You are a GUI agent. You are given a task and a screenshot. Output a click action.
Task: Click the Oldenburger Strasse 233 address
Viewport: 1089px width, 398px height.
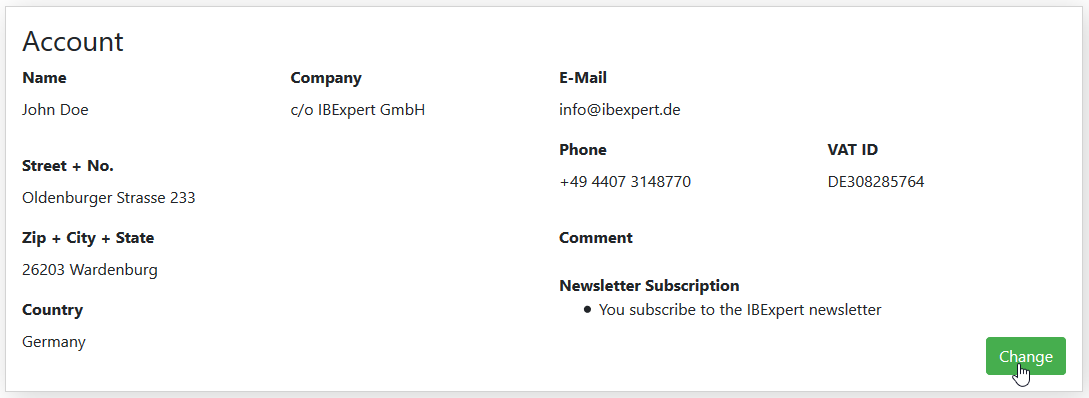pos(108,198)
